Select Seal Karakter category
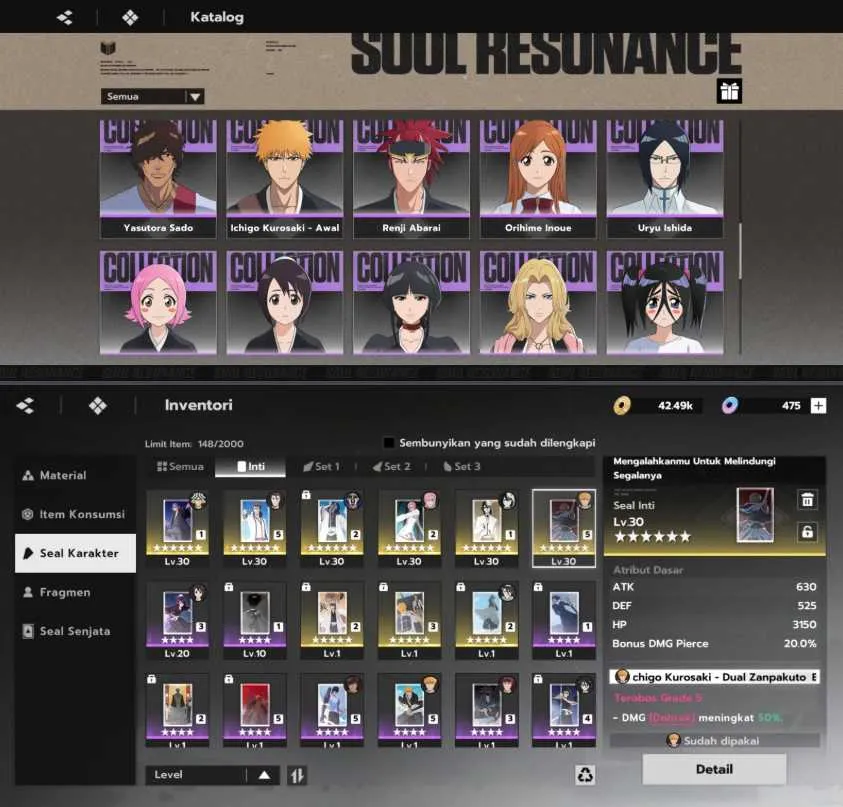Image resolution: width=843 pixels, height=807 pixels. tap(75, 553)
